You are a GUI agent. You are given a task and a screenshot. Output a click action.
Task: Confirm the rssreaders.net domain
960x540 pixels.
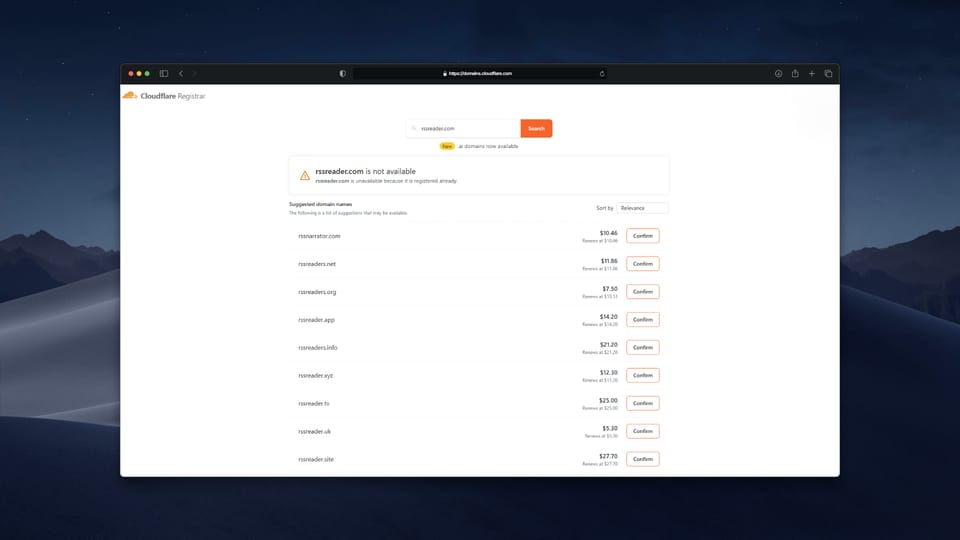pyautogui.click(x=643, y=264)
